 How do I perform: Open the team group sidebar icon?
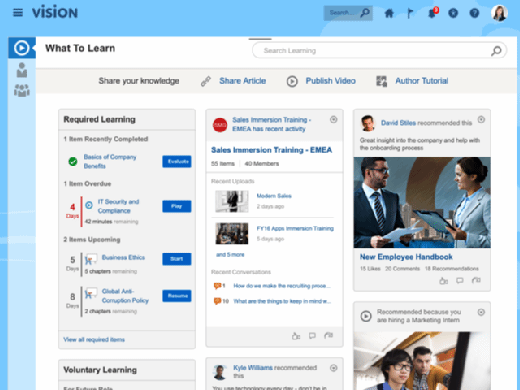[x=22, y=90]
